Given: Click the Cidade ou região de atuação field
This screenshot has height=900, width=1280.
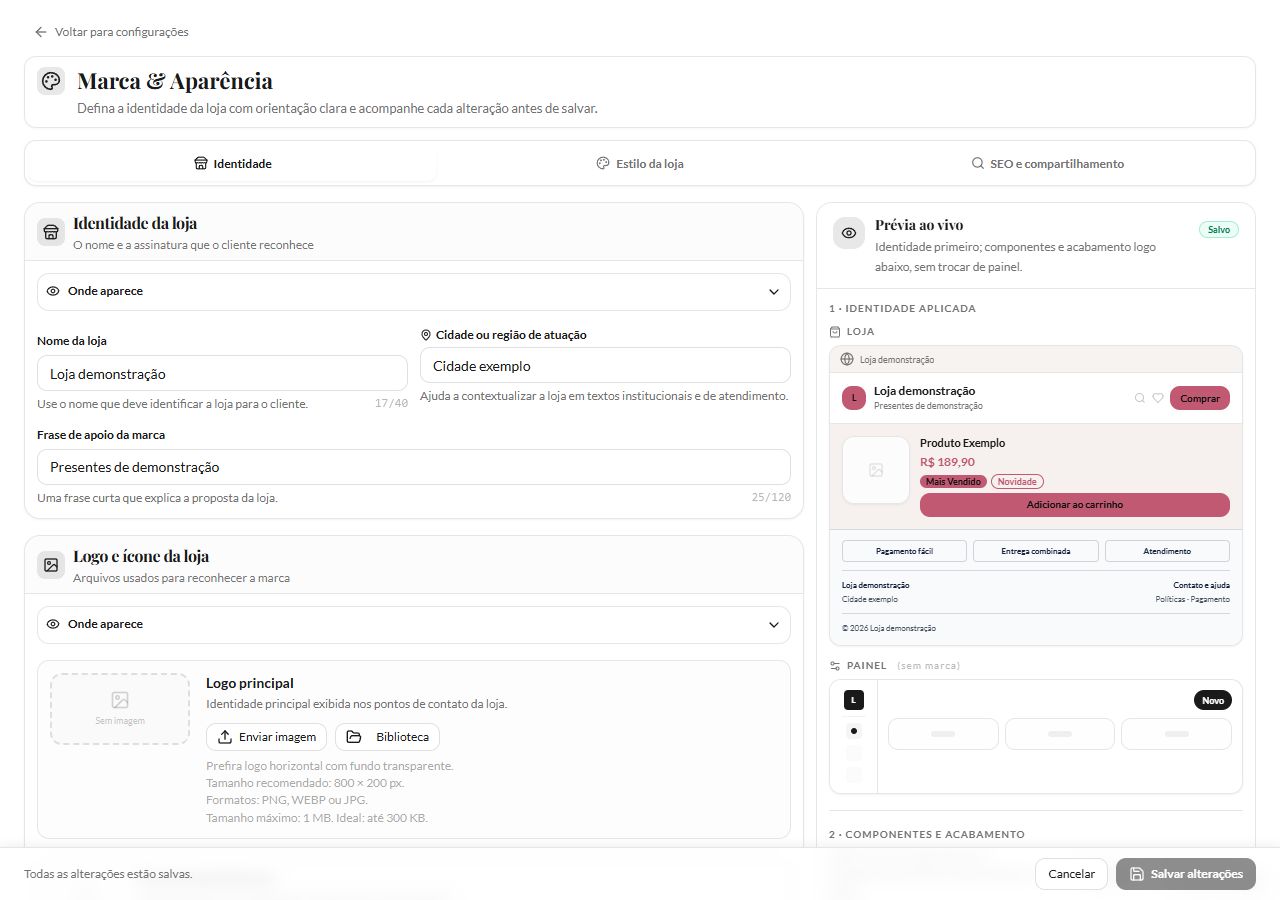Looking at the screenshot, I should pos(605,366).
